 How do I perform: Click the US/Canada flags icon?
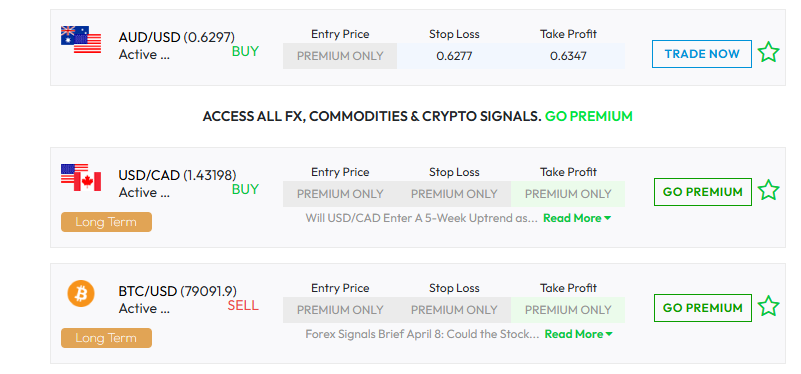tap(81, 177)
